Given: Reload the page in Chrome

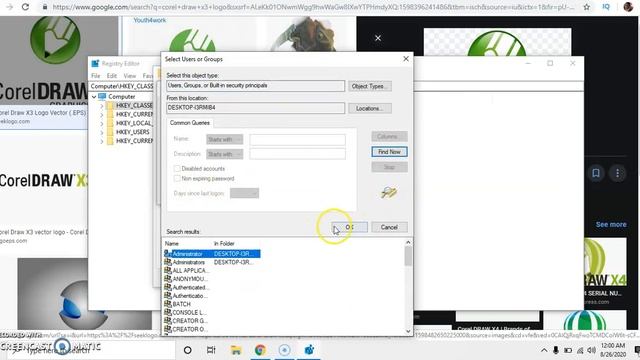Looking at the screenshot, I should point(25,7).
